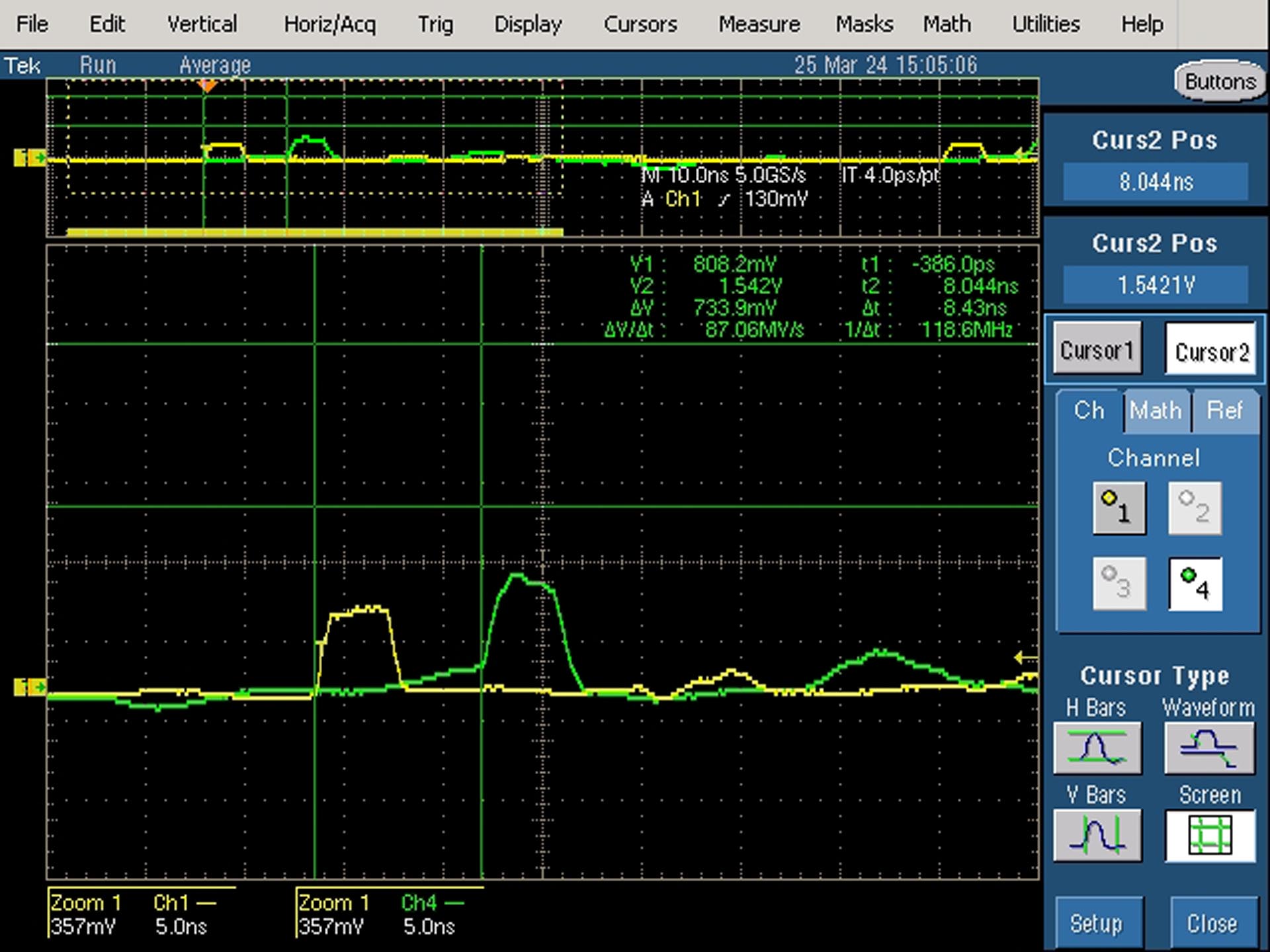Toggle channel 2 source button
The height and width of the screenshot is (952, 1270).
[1195, 508]
